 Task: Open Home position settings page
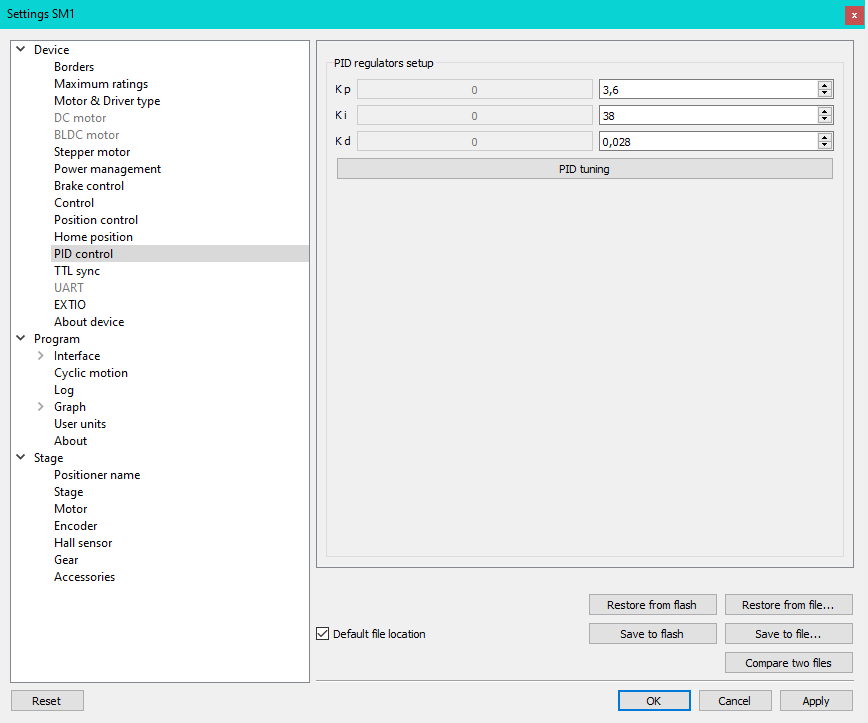pos(93,237)
